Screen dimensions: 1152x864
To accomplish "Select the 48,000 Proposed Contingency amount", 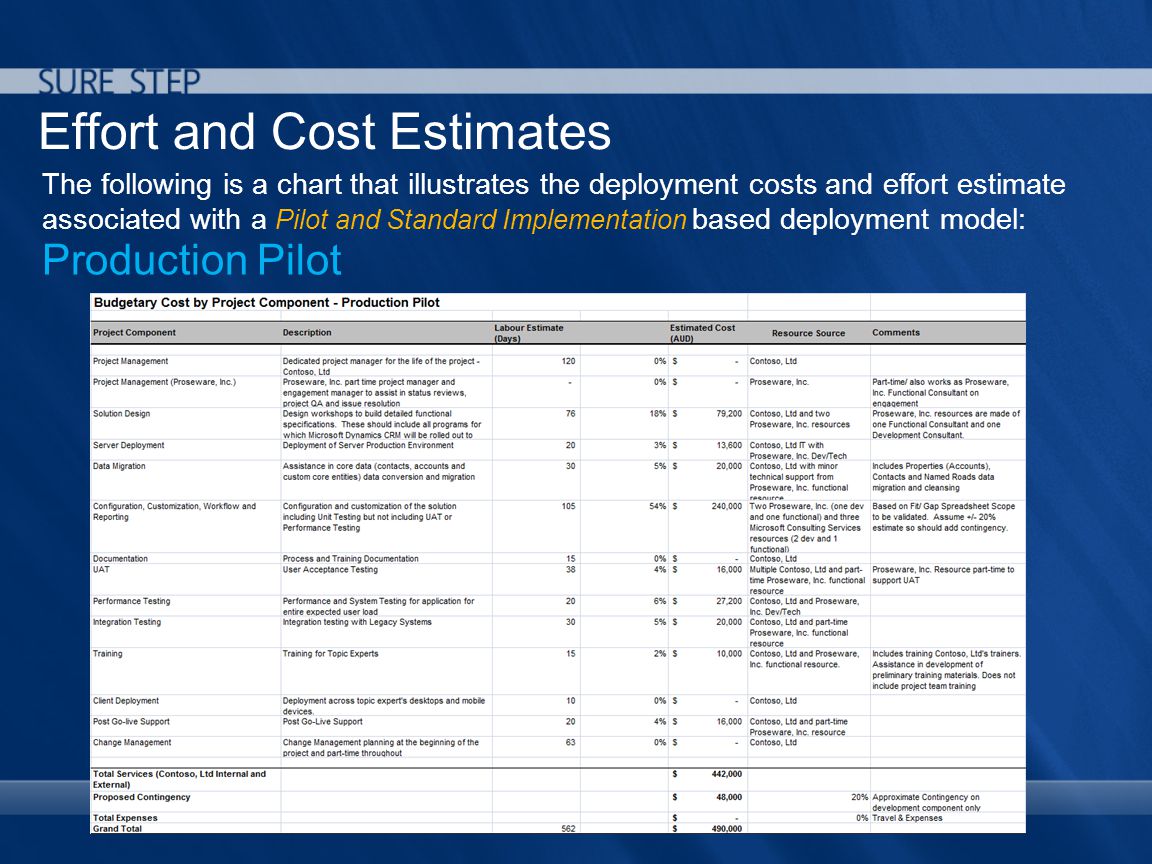I will point(729,797).
